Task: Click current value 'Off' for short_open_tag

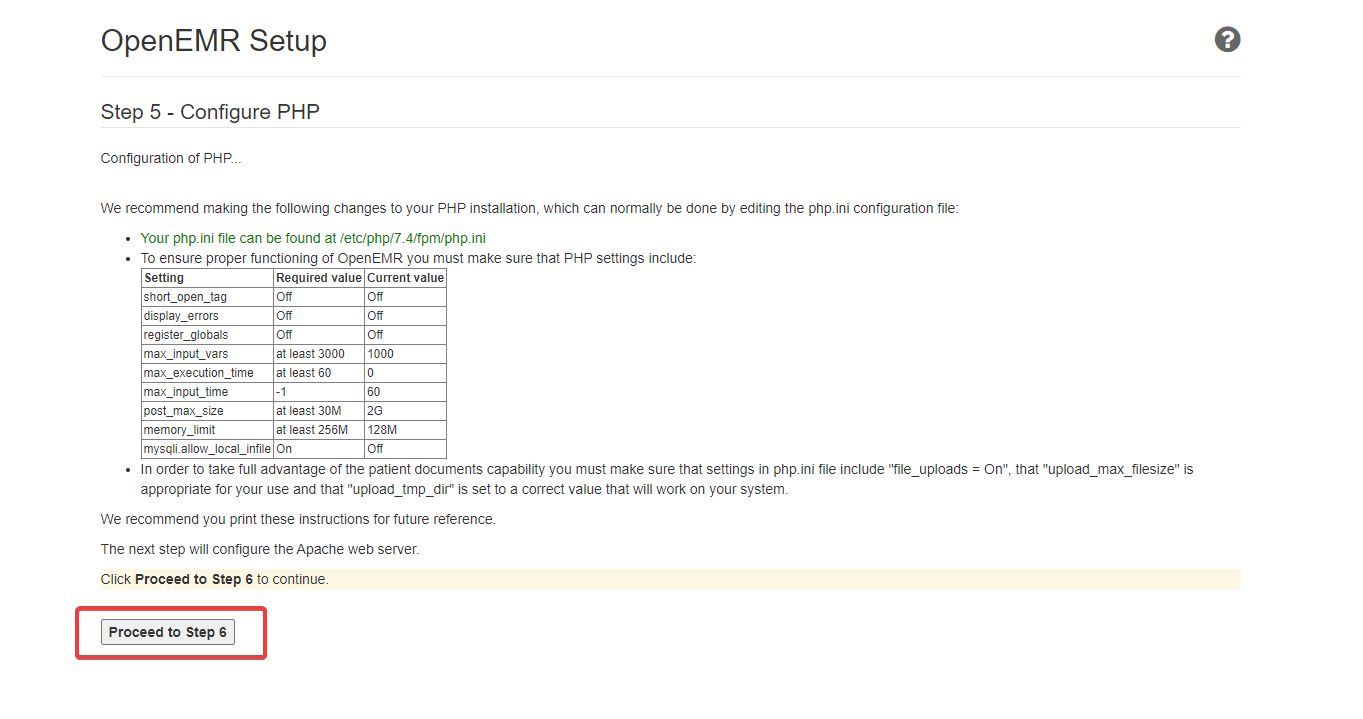Action: (405, 297)
